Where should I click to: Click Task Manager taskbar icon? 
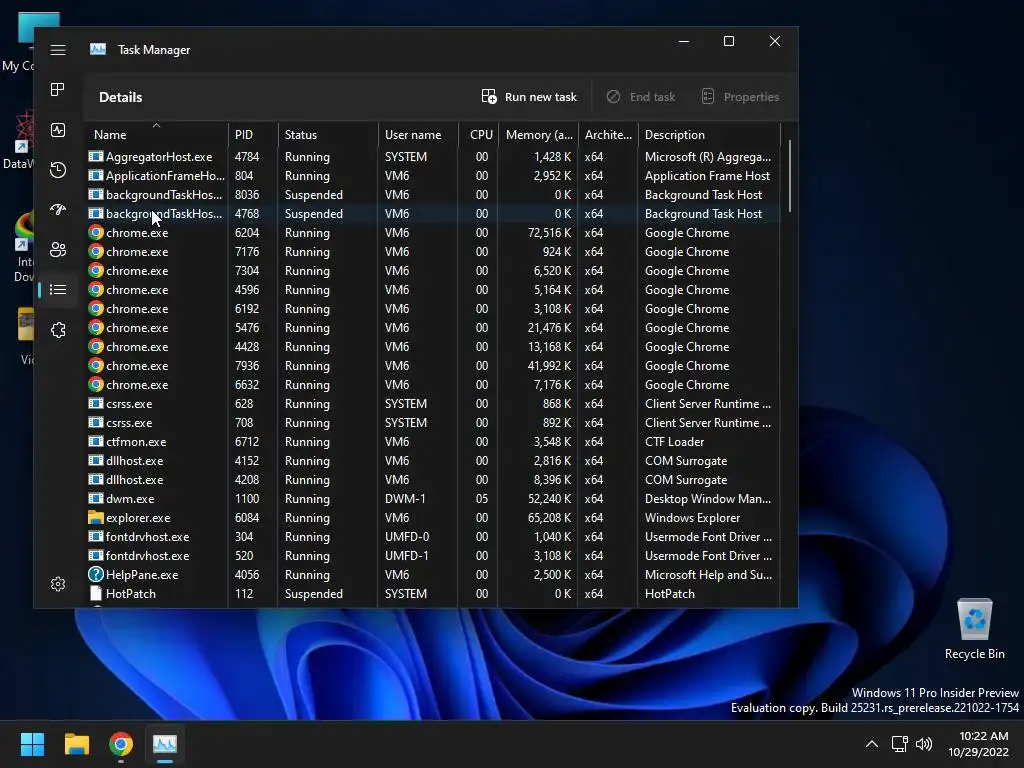click(165, 744)
